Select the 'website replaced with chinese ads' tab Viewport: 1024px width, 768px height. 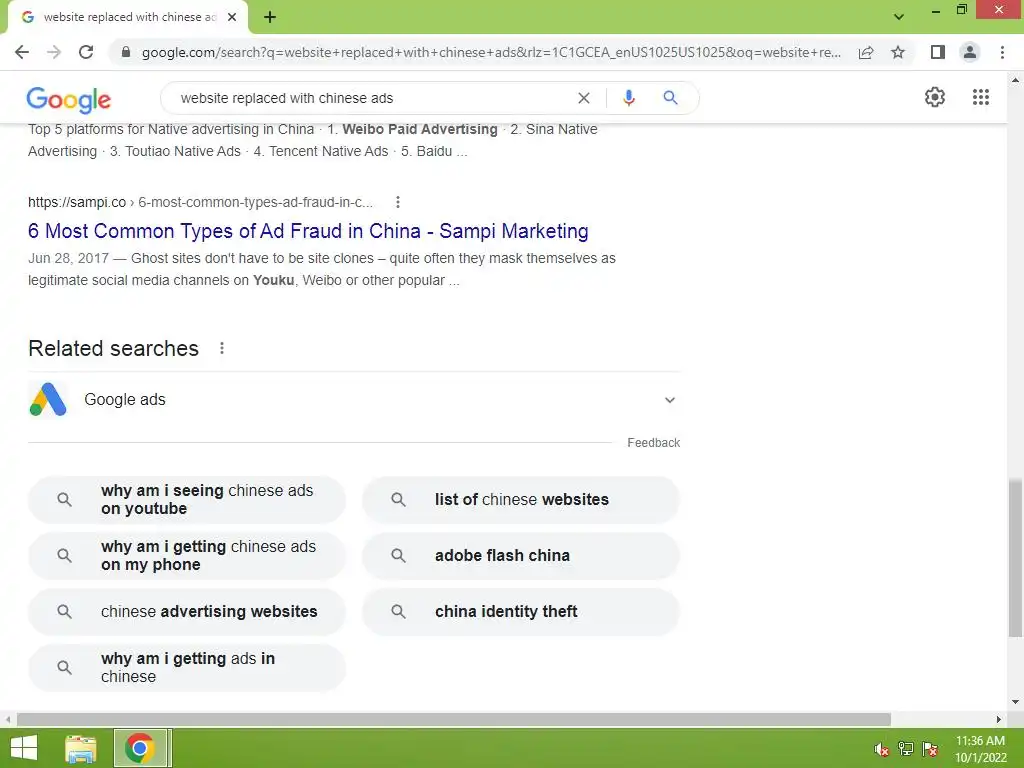128,17
